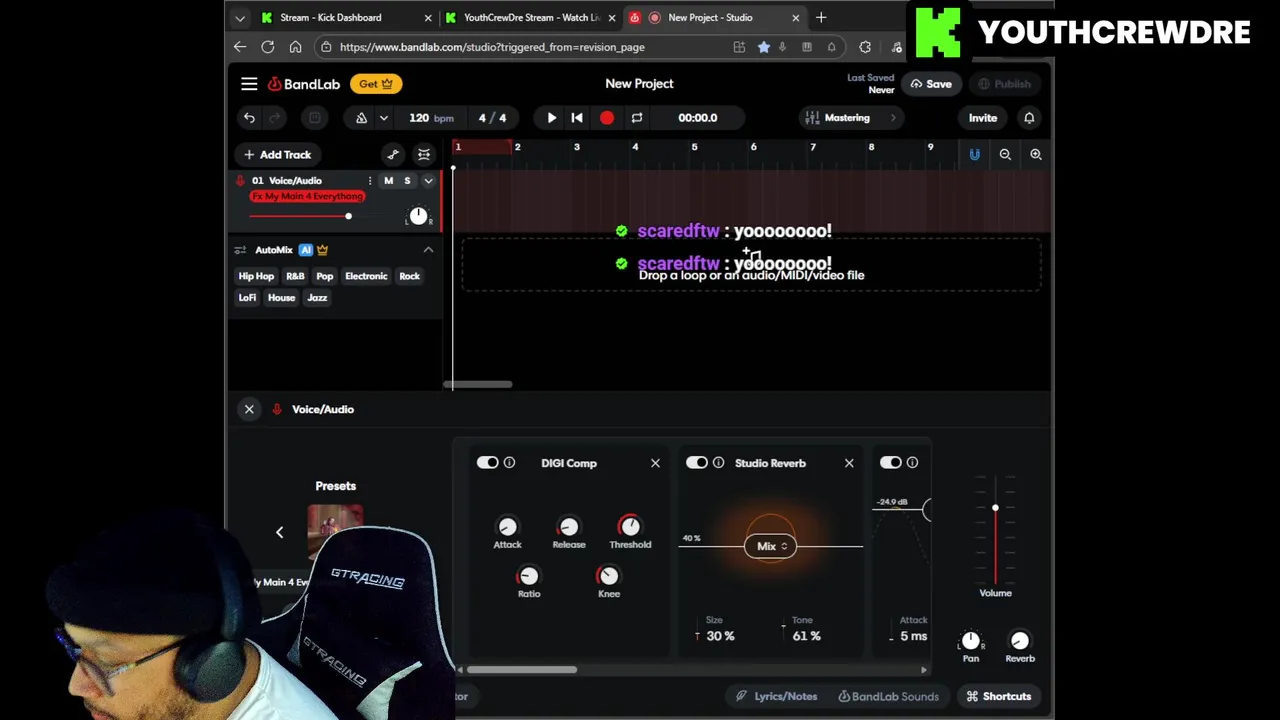Click the redo arrow icon
1280x720 pixels.
coord(275,118)
